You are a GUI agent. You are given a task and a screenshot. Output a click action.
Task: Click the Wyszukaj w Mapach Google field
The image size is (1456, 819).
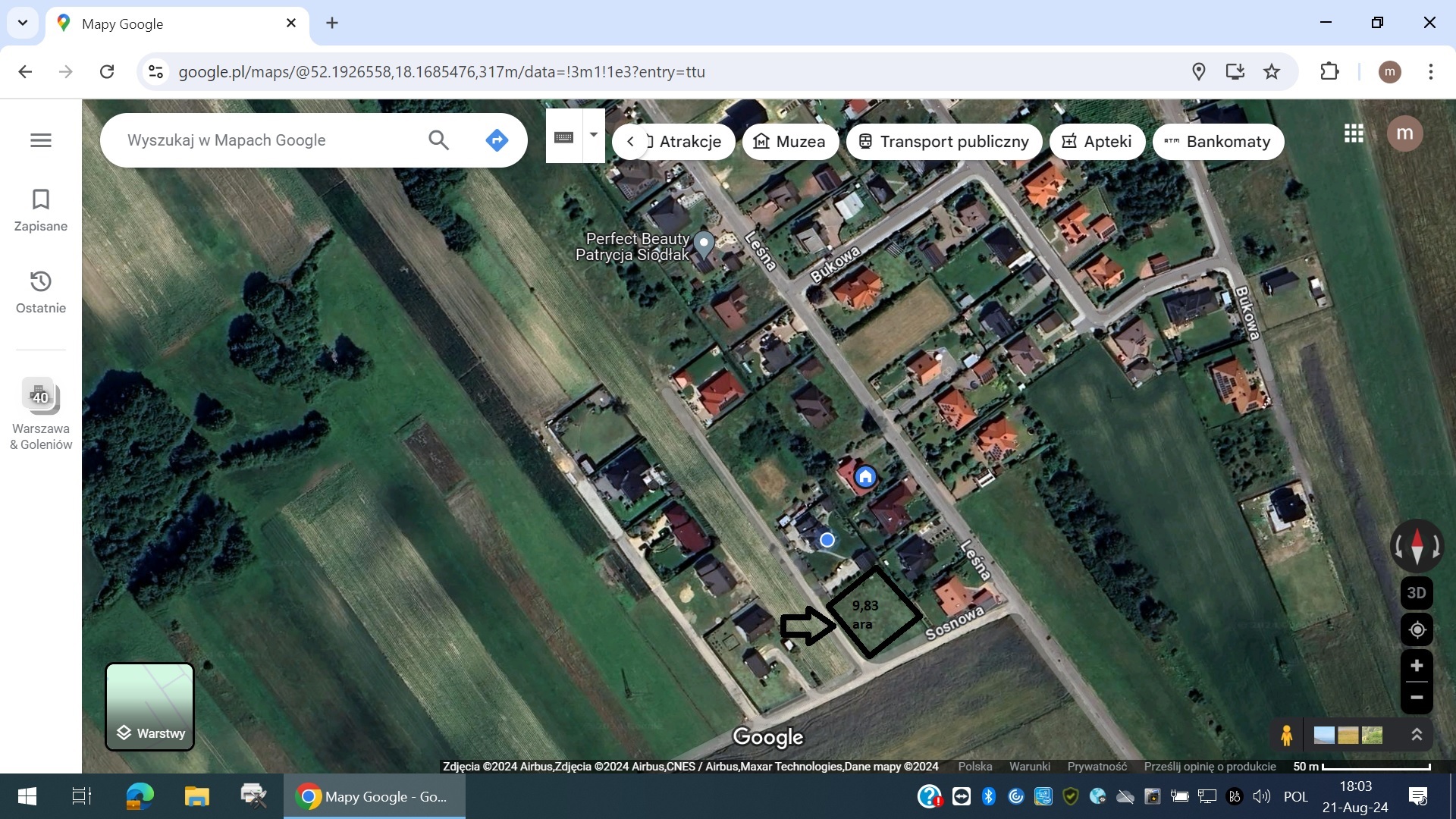(x=265, y=140)
